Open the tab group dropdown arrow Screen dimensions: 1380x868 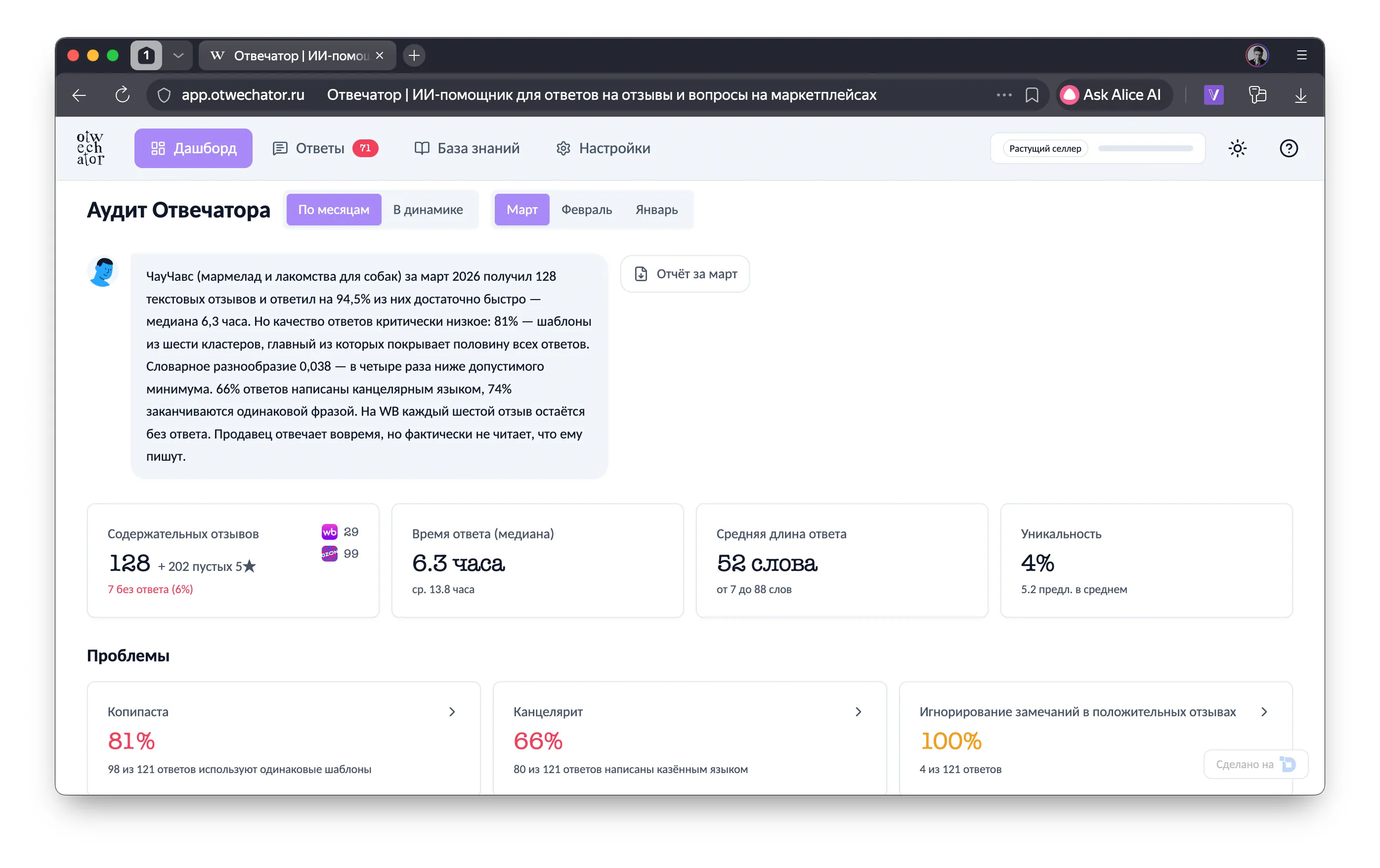click(x=178, y=56)
